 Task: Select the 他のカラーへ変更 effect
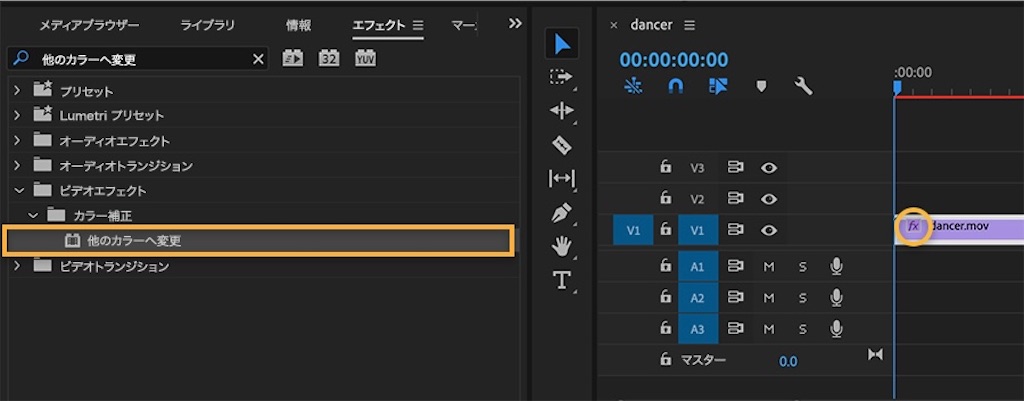(258, 240)
